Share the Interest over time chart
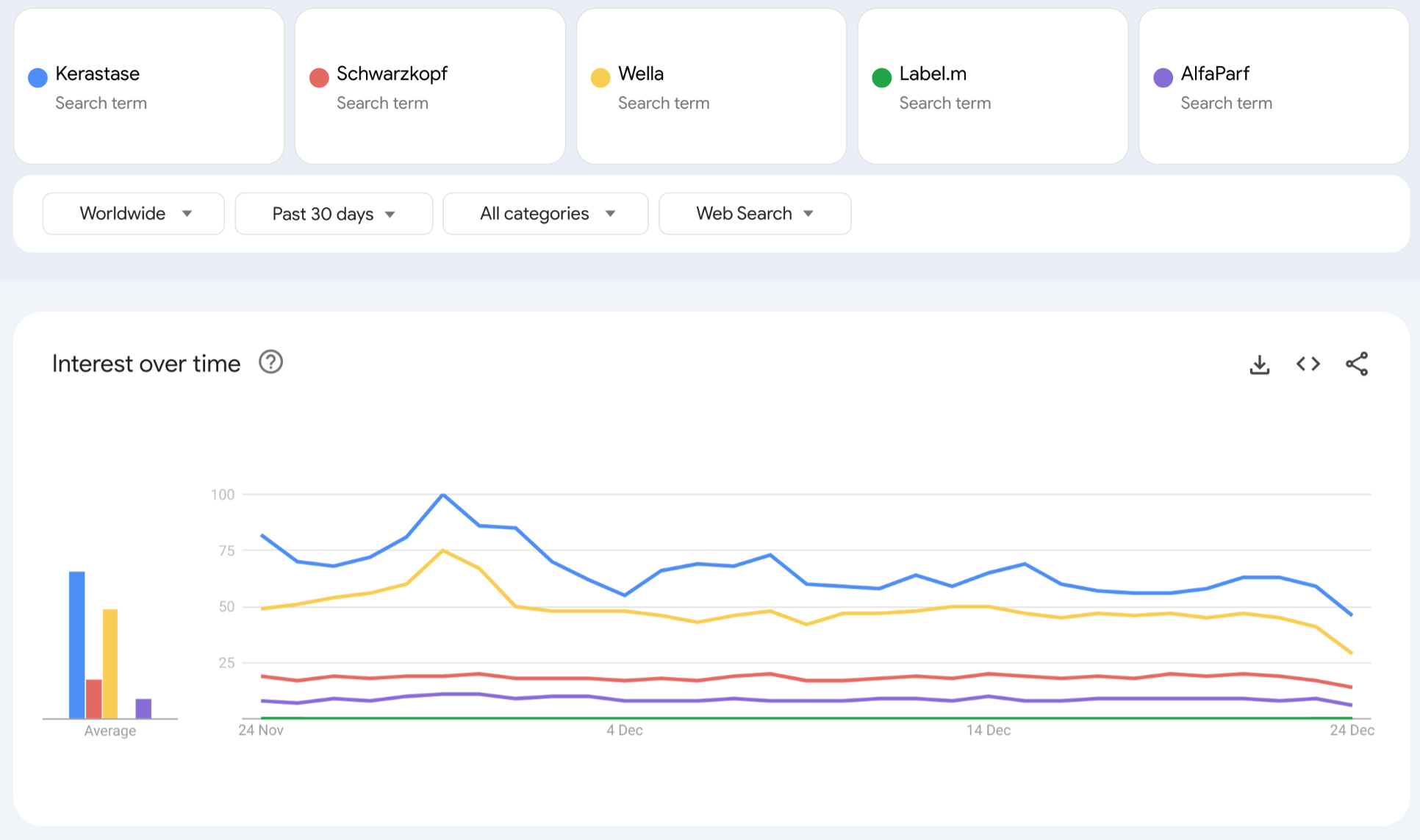 coord(1357,364)
